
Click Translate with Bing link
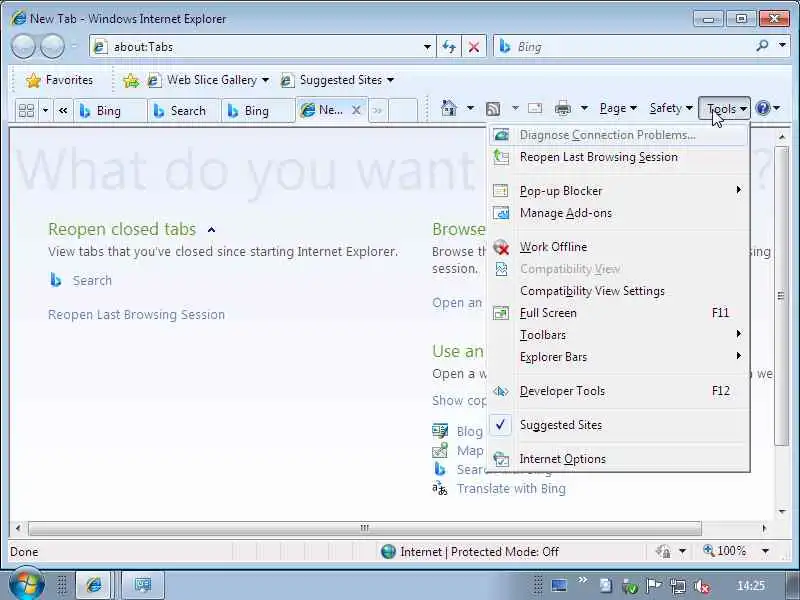(511, 489)
